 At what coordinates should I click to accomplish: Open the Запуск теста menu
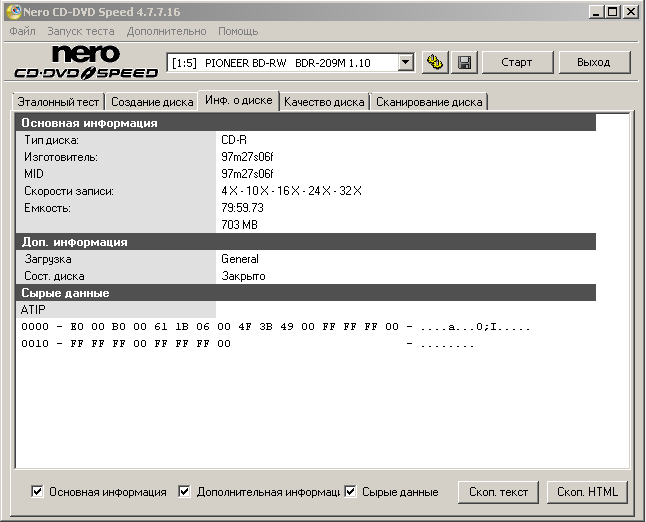coord(81,31)
